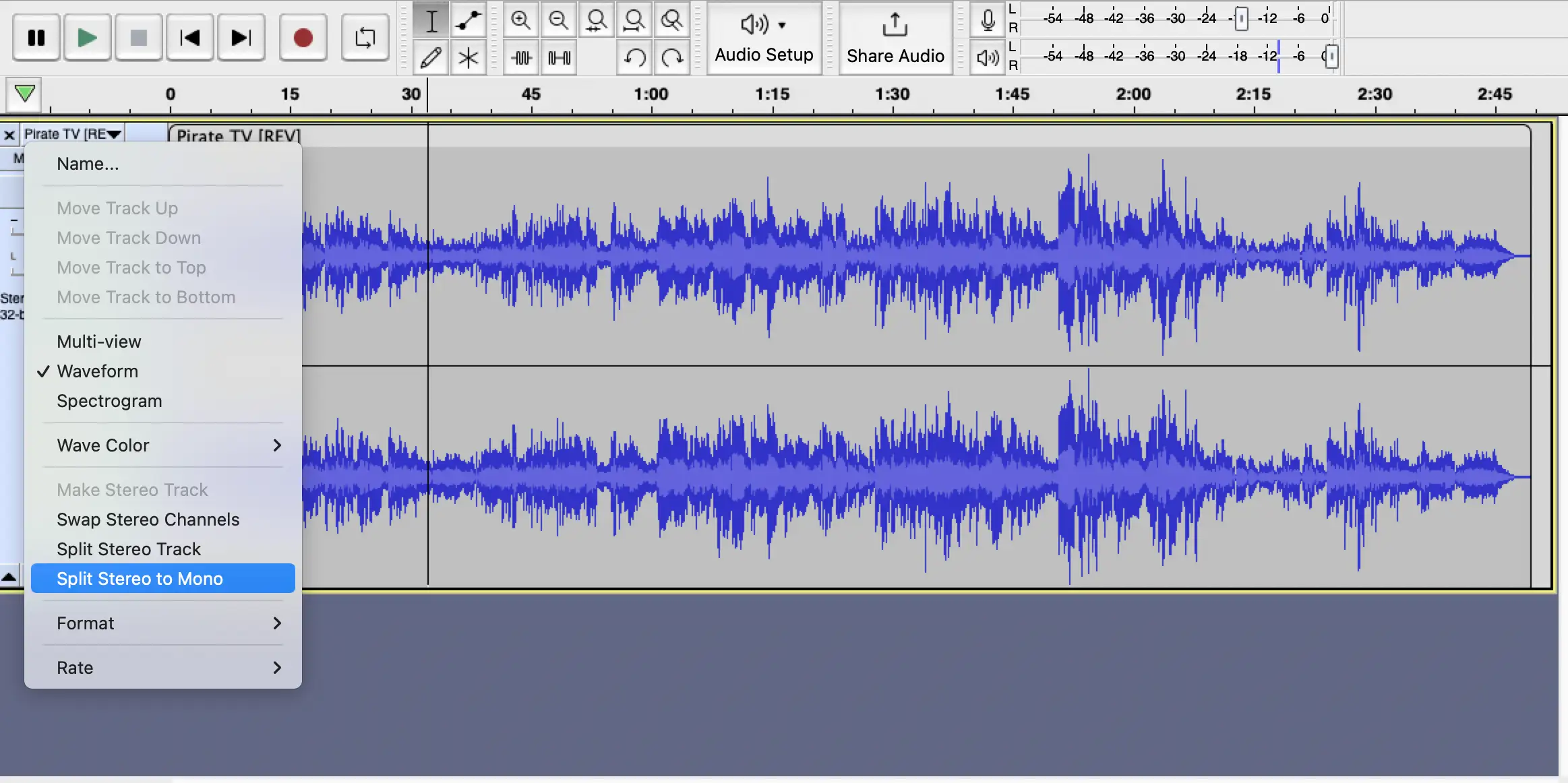Select the Draw tool

pos(430,57)
